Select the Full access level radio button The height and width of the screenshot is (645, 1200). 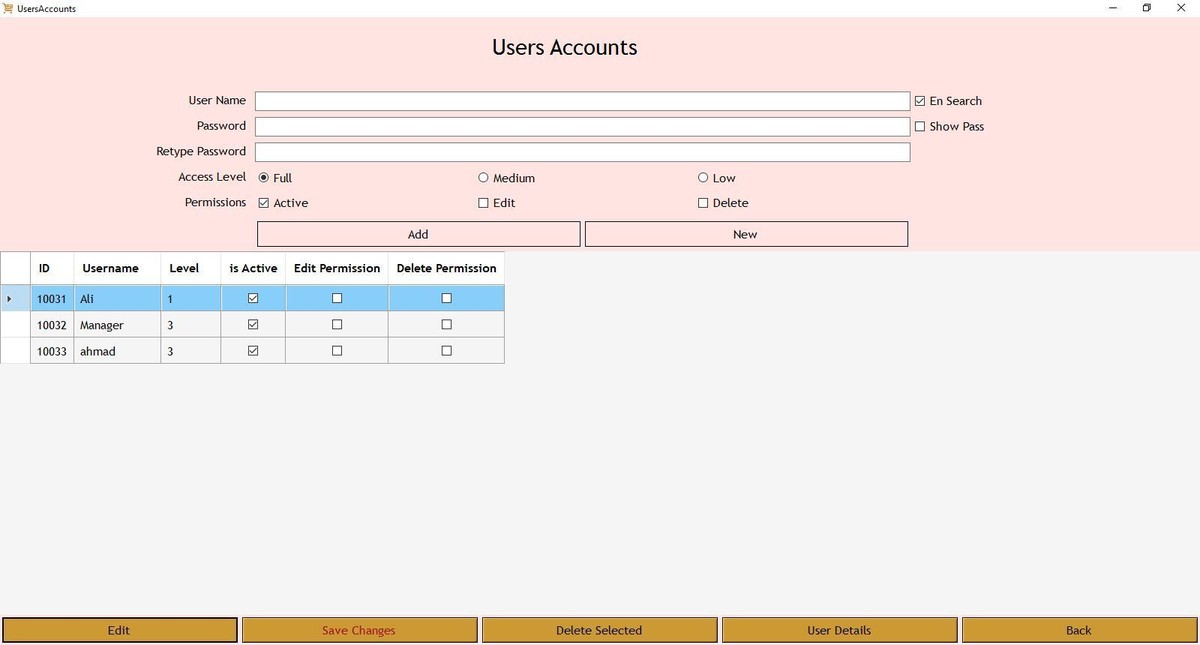264,178
